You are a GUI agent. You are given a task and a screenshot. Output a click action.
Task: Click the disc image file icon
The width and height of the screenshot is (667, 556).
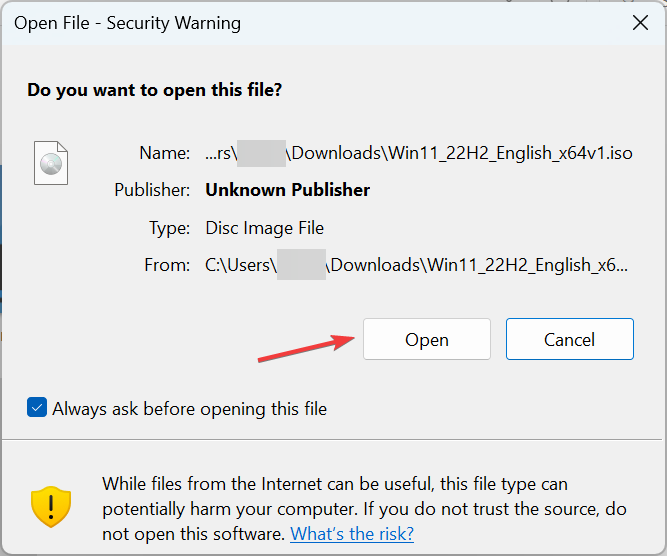click(x=51, y=163)
